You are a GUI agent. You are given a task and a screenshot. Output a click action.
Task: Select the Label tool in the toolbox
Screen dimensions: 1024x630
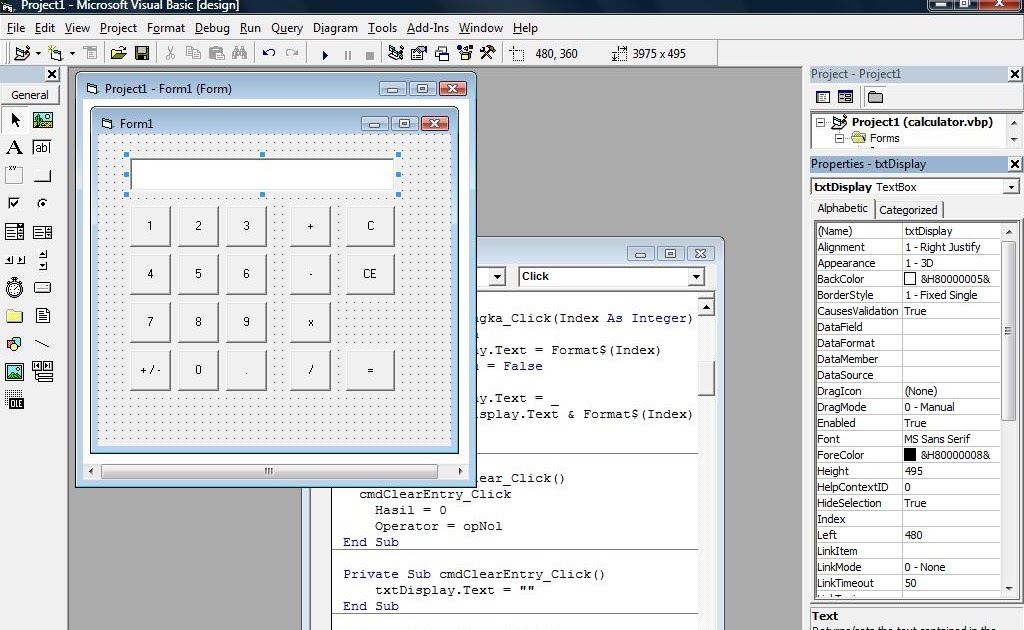point(14,147)
